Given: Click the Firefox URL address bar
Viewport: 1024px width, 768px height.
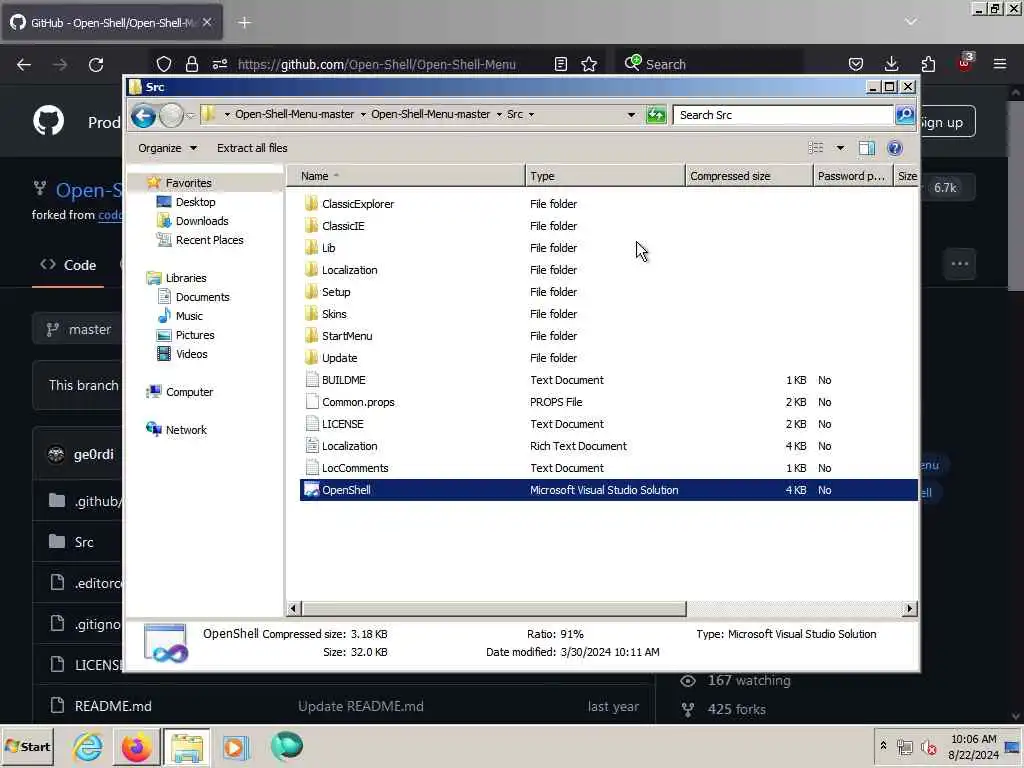Looking at the screenshot, I should [x=377, y=64].
